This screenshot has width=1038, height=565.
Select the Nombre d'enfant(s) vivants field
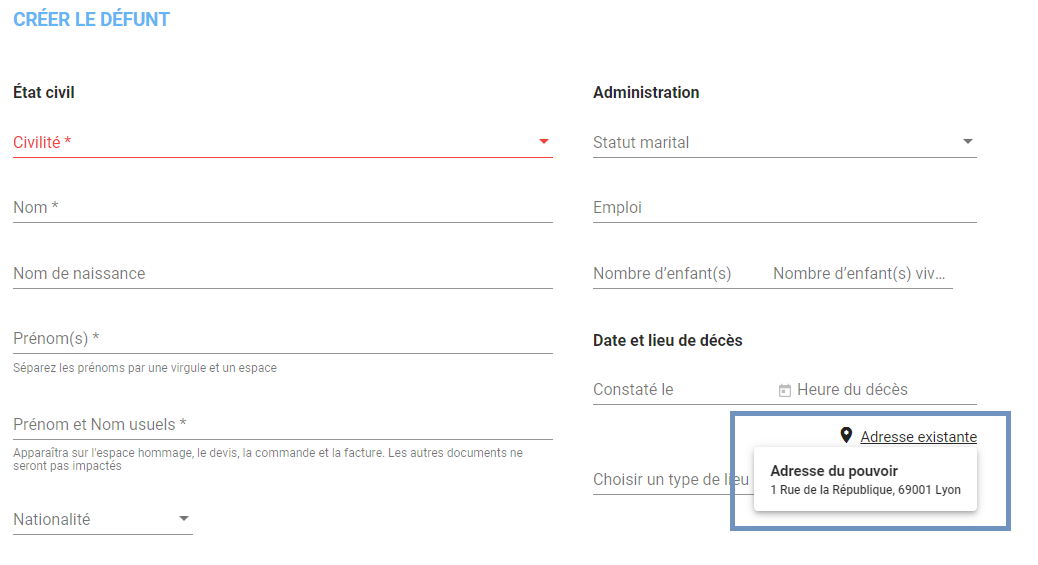tap(863, 274)
